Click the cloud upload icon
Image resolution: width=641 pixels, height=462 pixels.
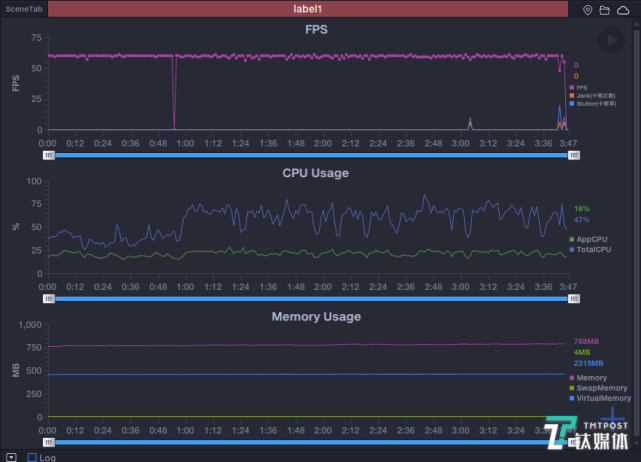coord(623,10)
